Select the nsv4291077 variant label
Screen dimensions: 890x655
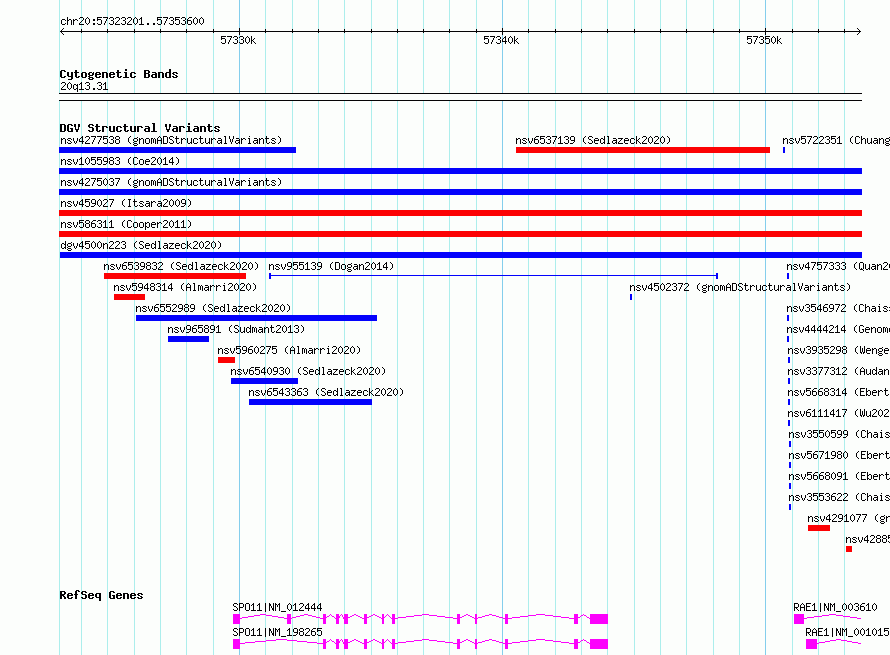click(849, 518)
